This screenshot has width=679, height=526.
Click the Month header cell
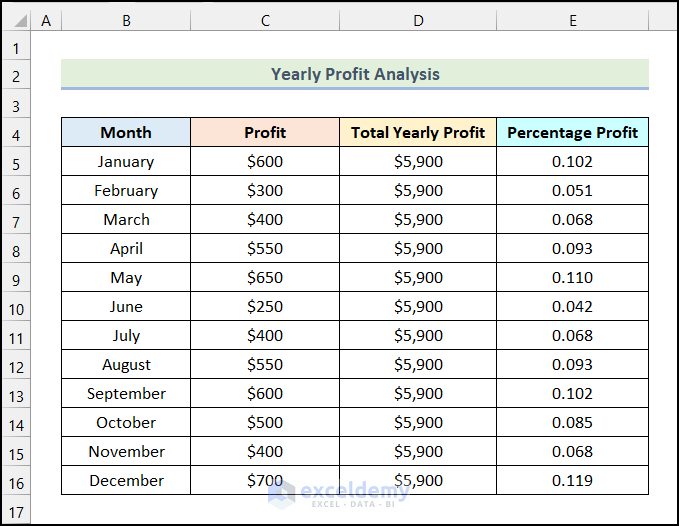[126, 132]
